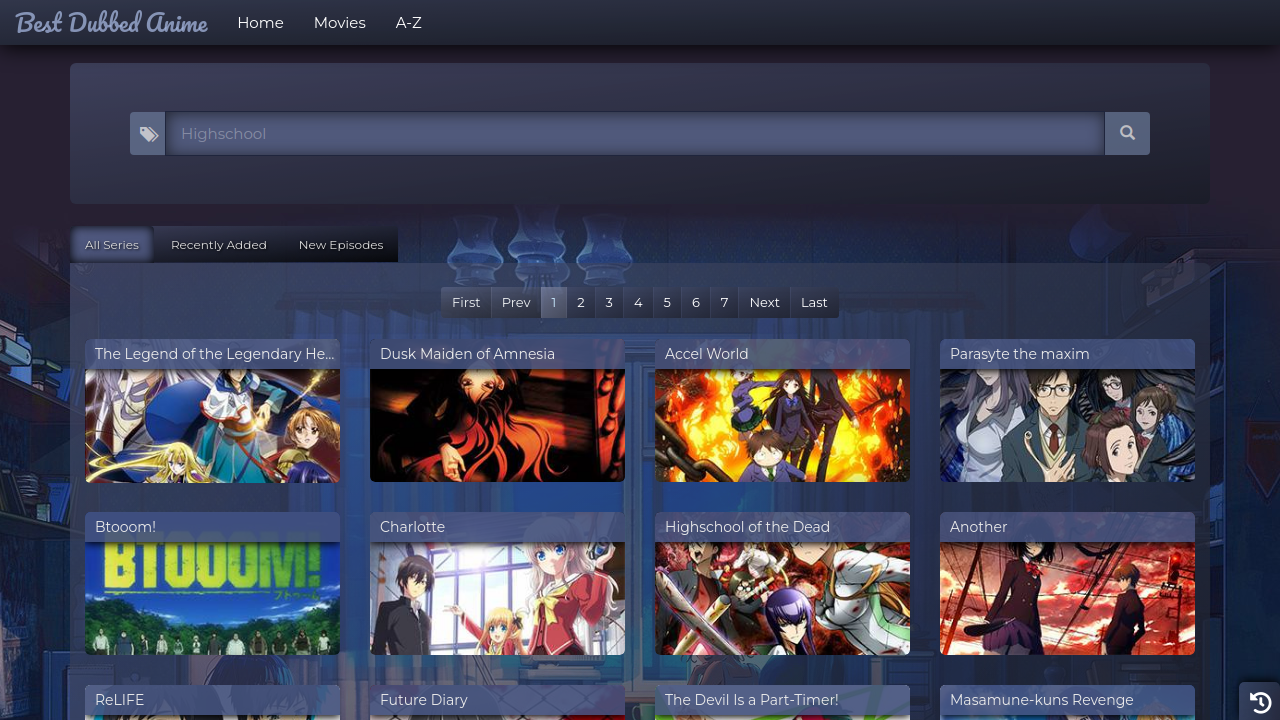Switch to the All Series tab
Screen dimensions: 1280x720
pos(112,245)
